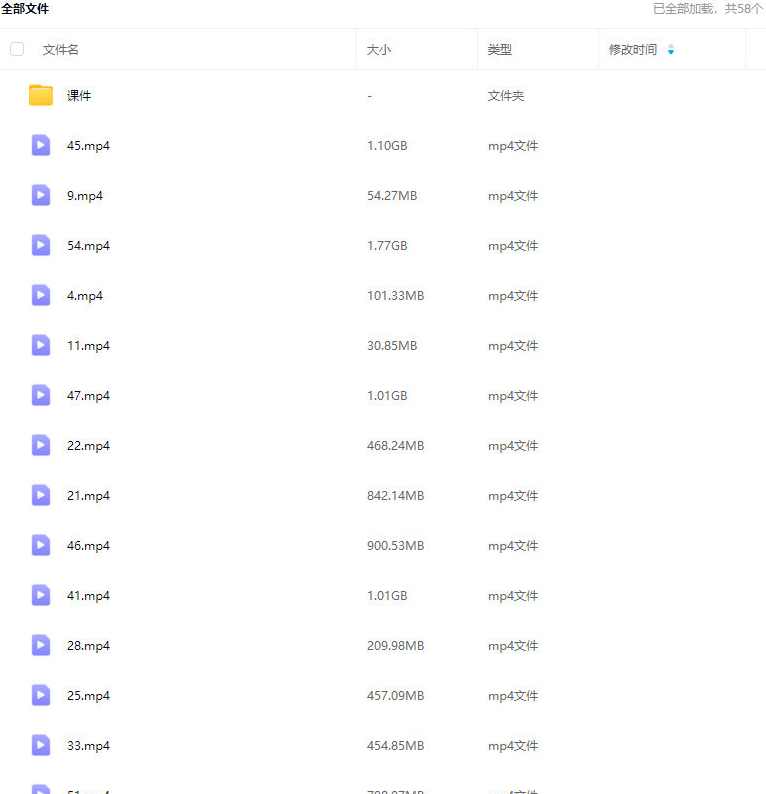
Task: Open the 21.mp4 file name link
Action: coord(88,496)
